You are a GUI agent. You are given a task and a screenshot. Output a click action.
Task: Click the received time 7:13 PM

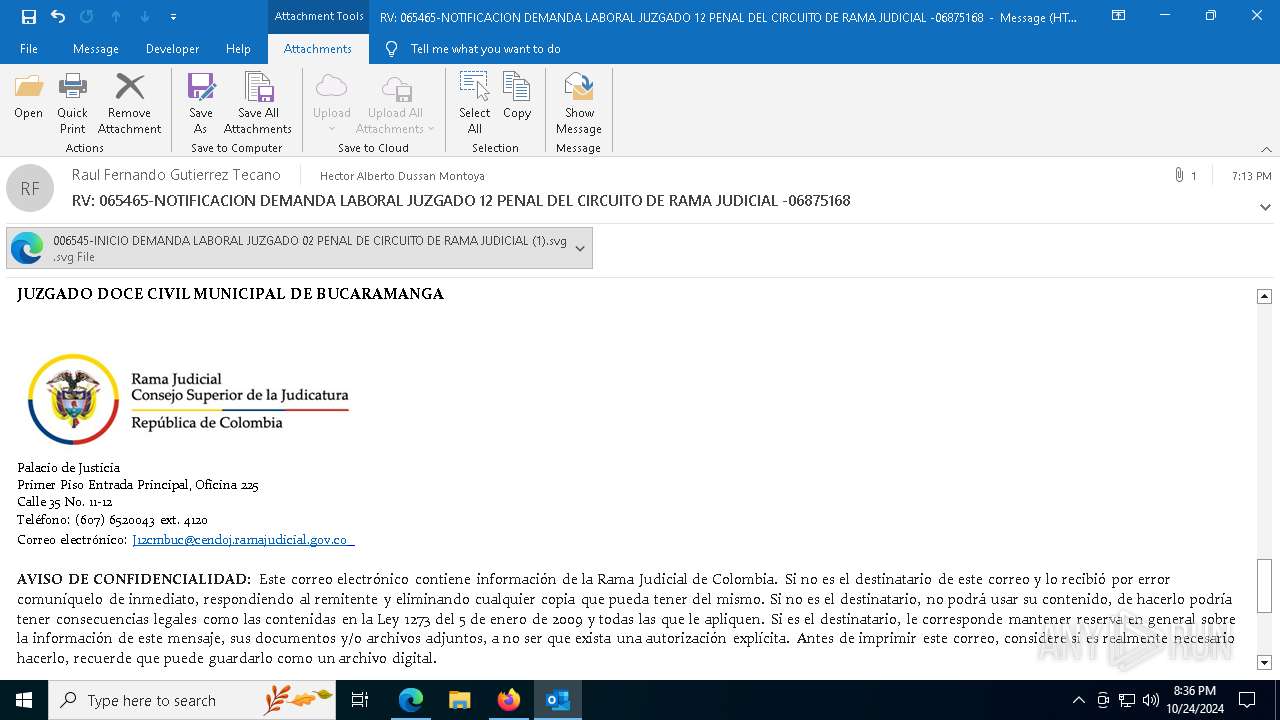click(x=1251, y=176)
